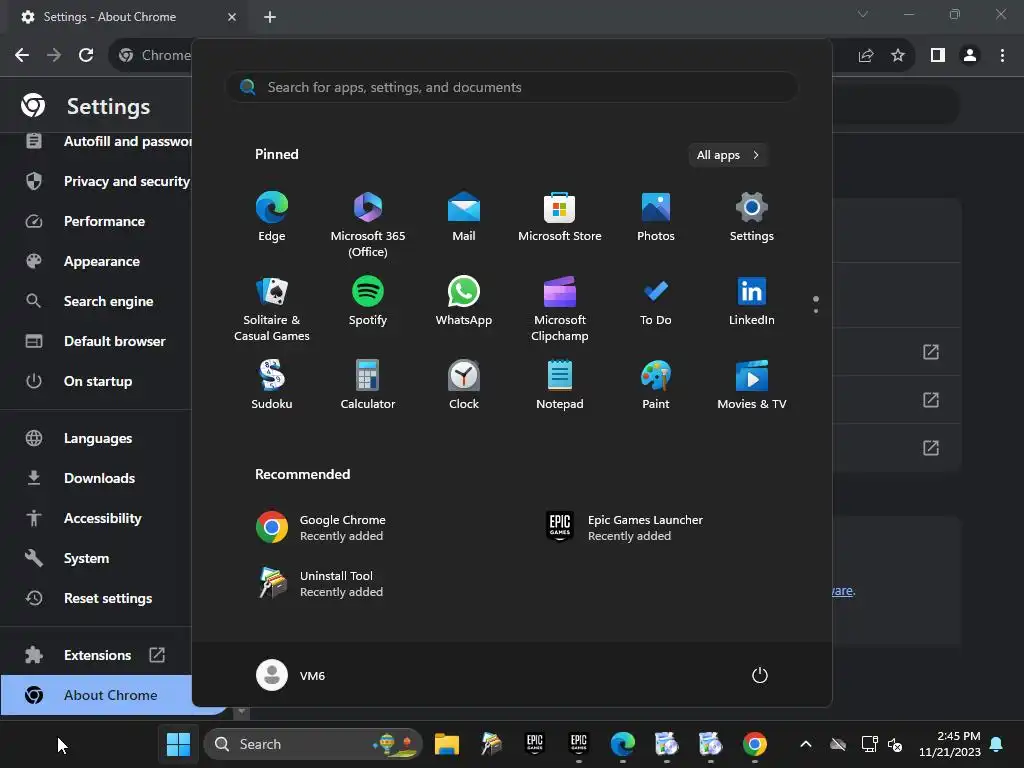Open the notification bell in taskbar

click(x=996, y=744)
